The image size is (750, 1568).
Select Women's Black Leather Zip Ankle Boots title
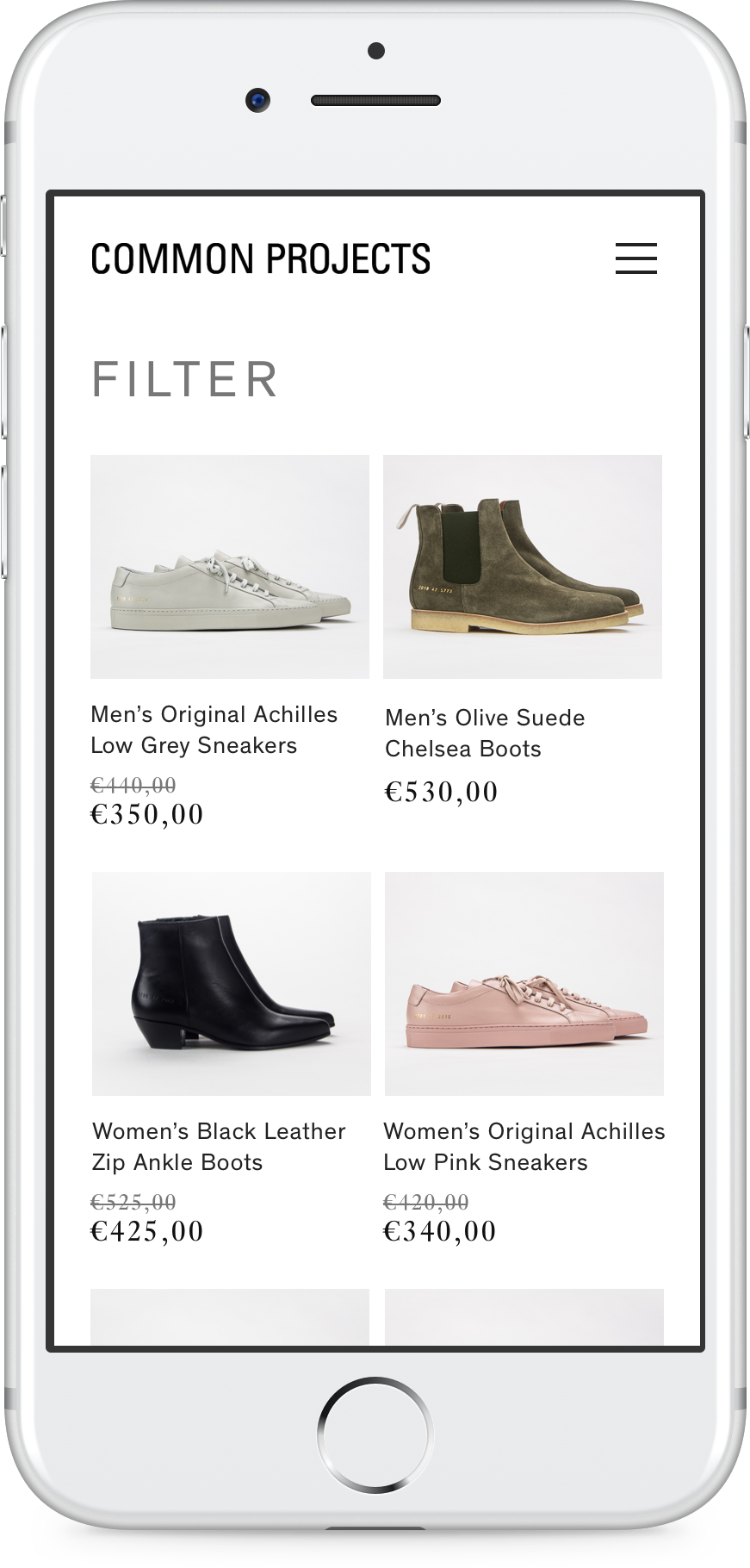pos(219,1147)
